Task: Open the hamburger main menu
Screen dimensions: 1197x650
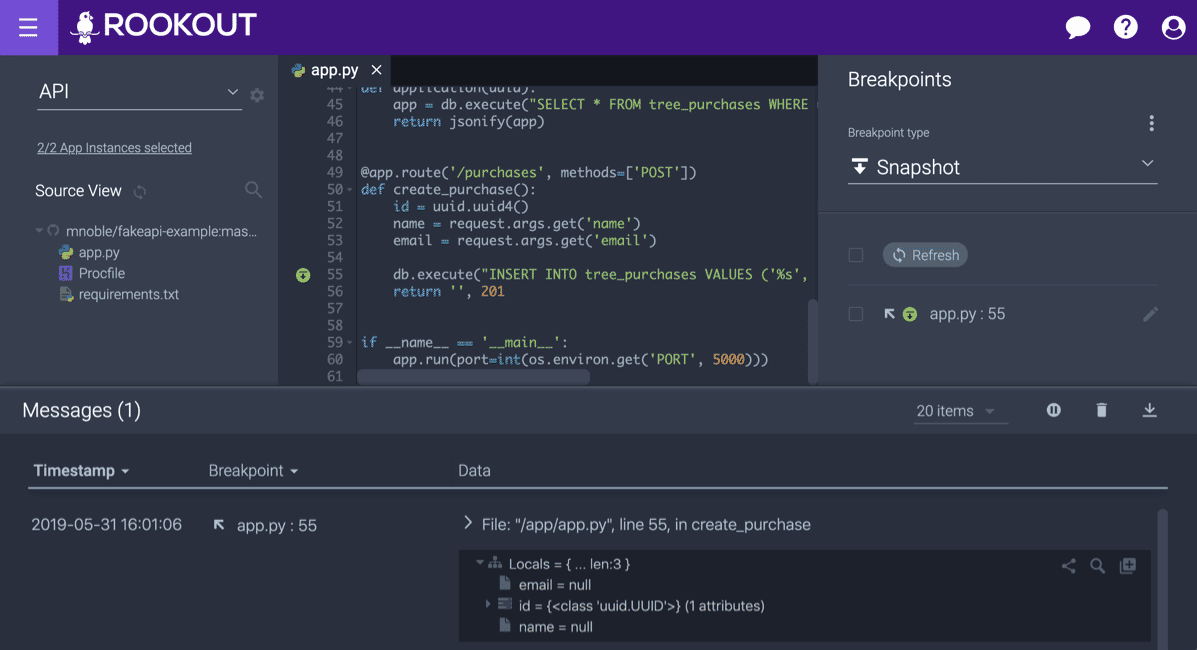Action: pyautogui.click(x=28, y=27)
